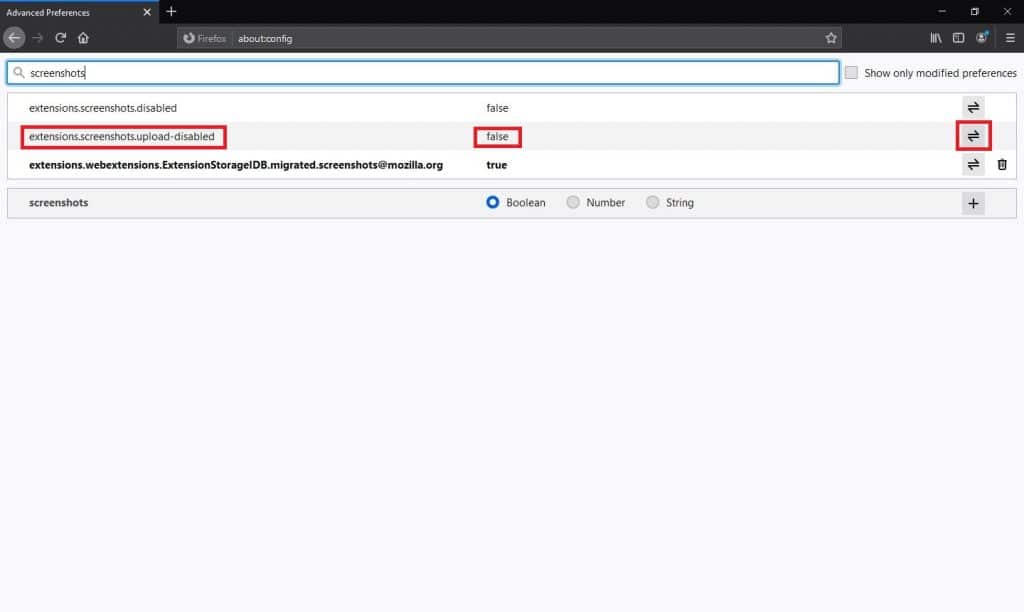Click the Firefox identity label in URL bar
1024x612 pixels.
click(204, 38)
